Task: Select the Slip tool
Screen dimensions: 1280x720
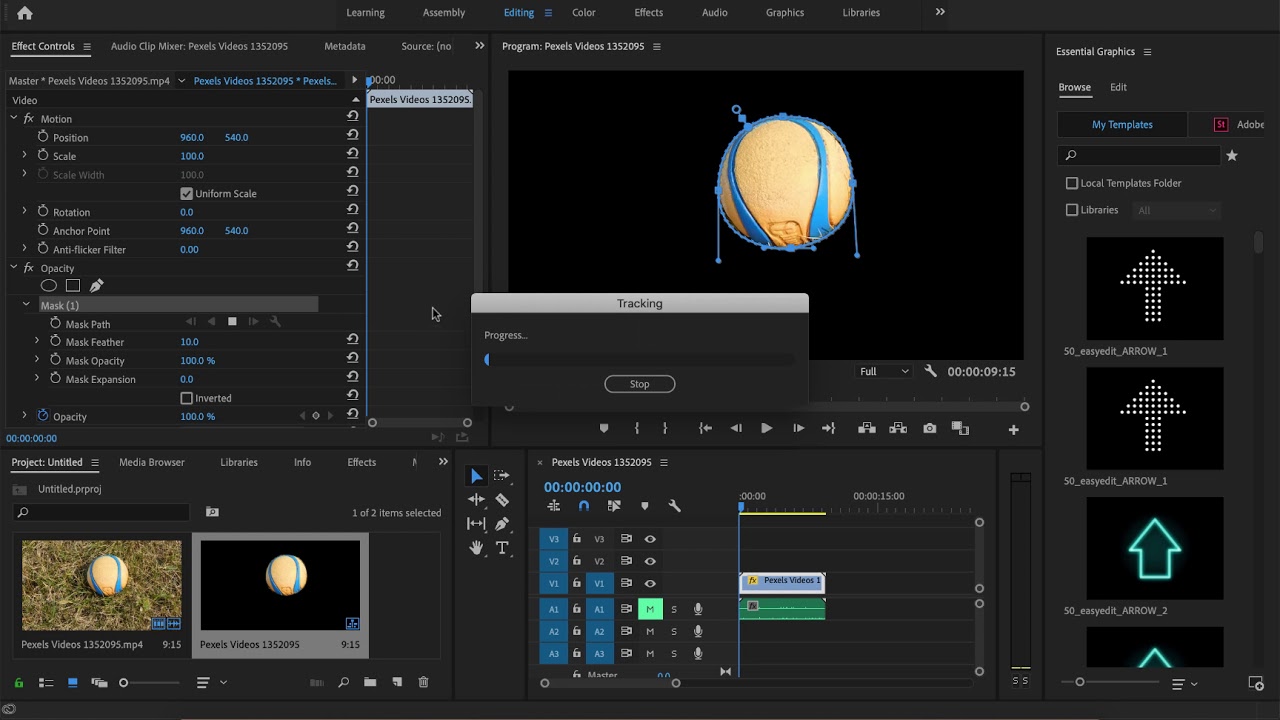Action: click(477, 524)
